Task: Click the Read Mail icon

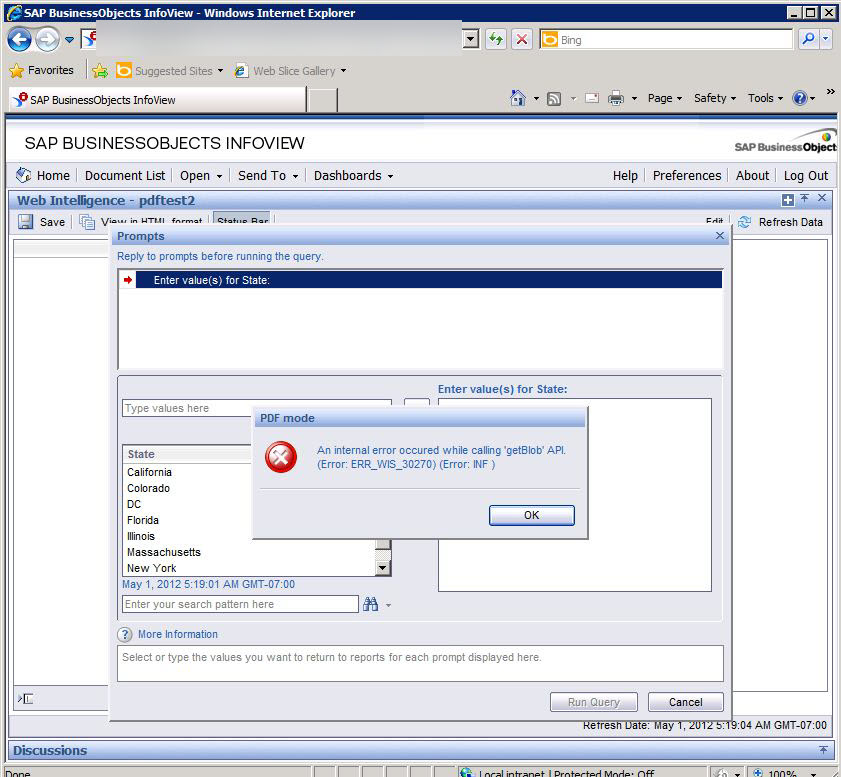Action: click(592, 98)
